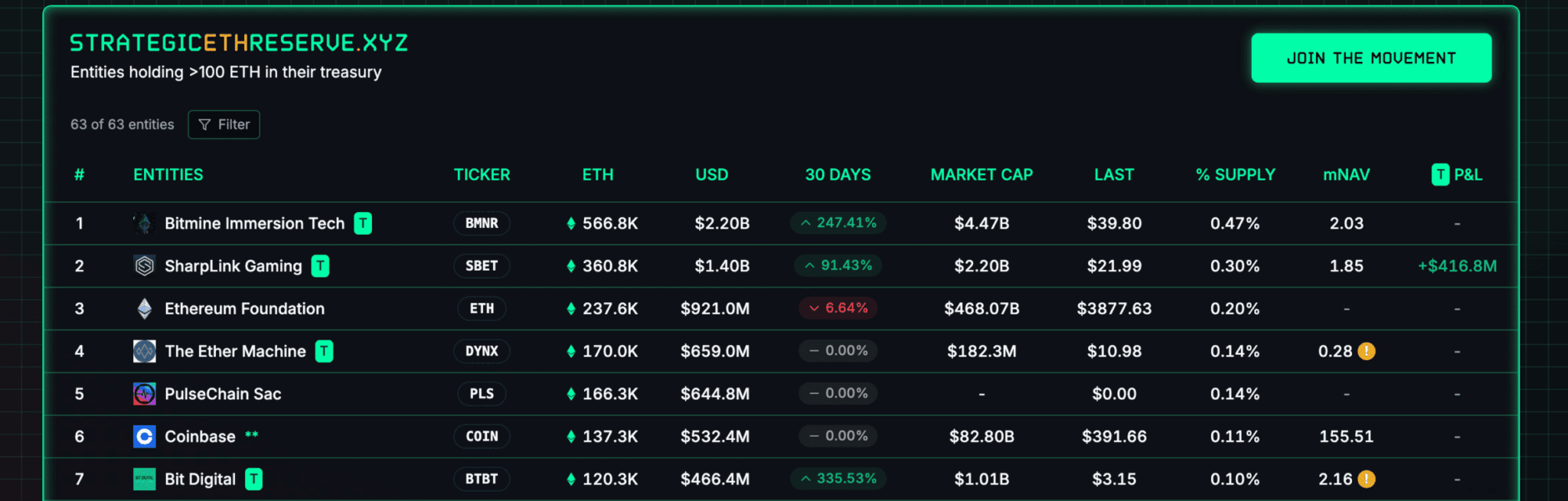Sort by the 30 DAYS column header

pos(838,175)
